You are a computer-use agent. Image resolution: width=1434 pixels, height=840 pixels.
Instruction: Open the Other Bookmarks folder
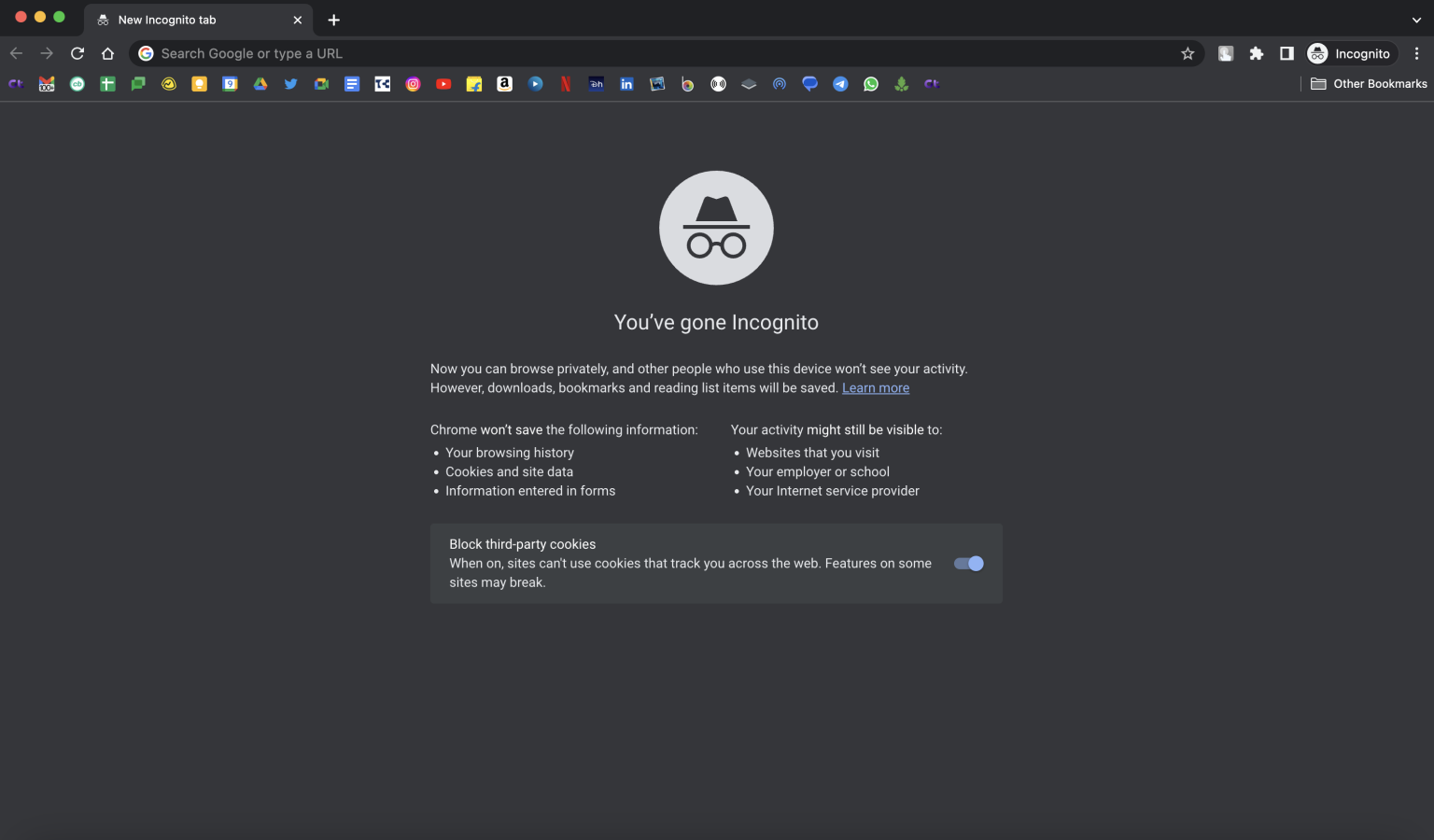coord(1368,83)
